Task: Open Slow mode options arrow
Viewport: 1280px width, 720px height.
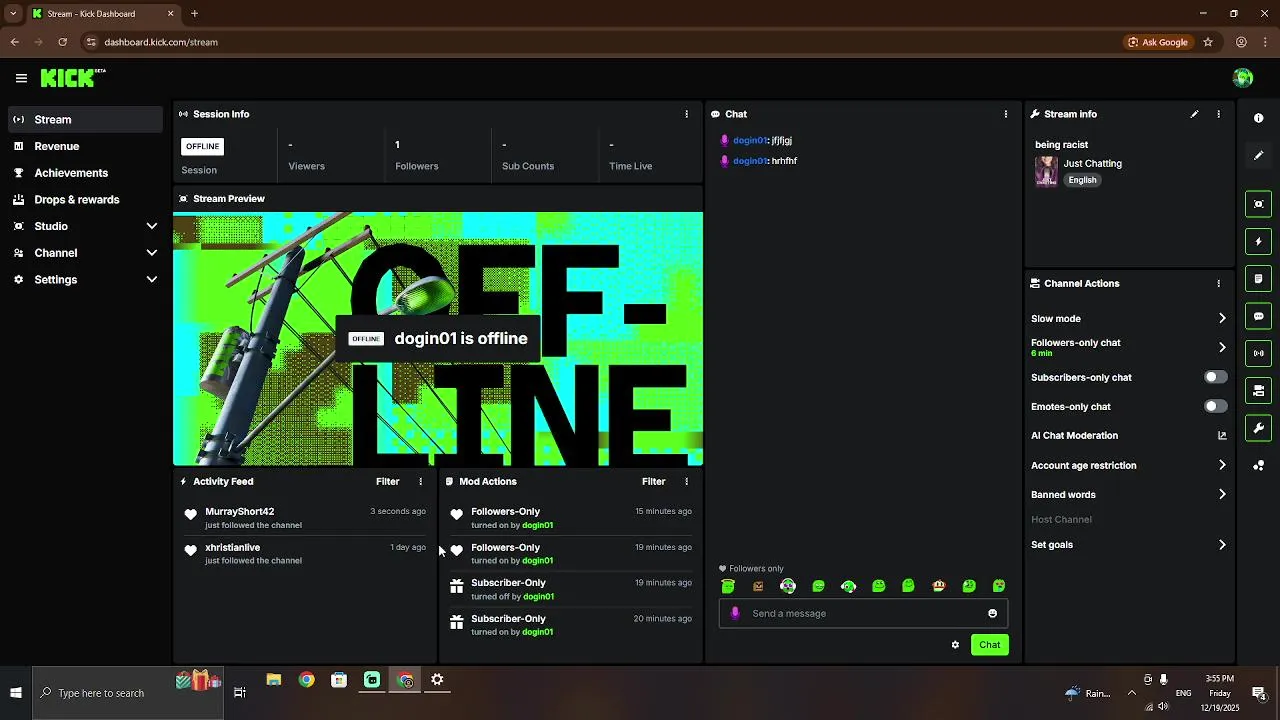Action: tap(1222, 318)
